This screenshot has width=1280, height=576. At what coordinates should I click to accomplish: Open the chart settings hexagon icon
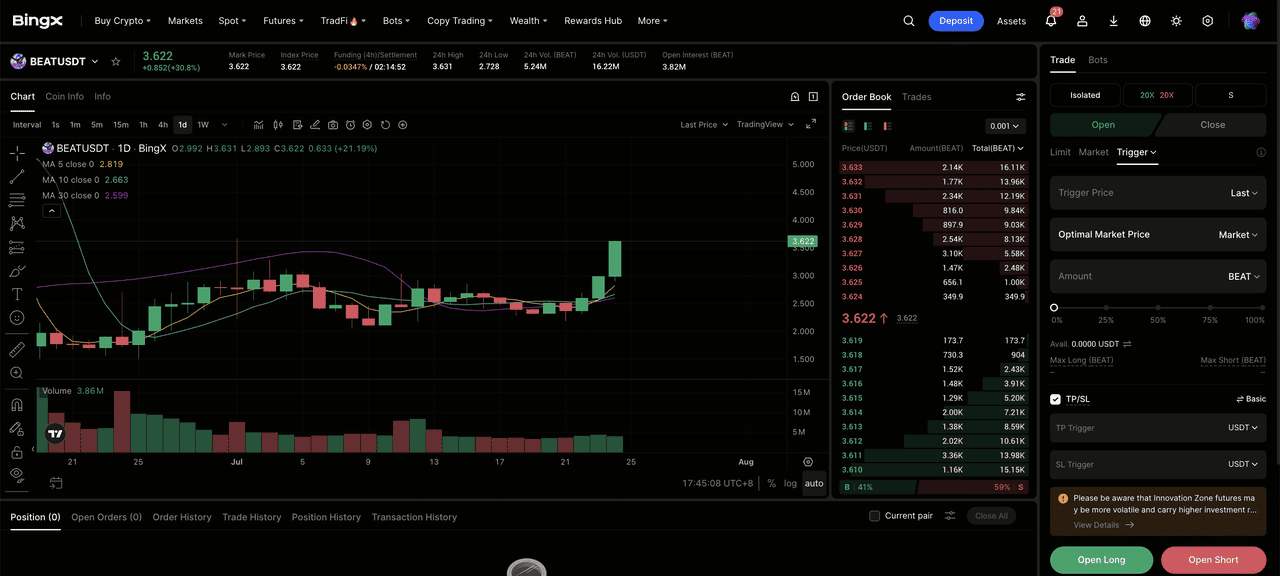click(x=368, y=125)
